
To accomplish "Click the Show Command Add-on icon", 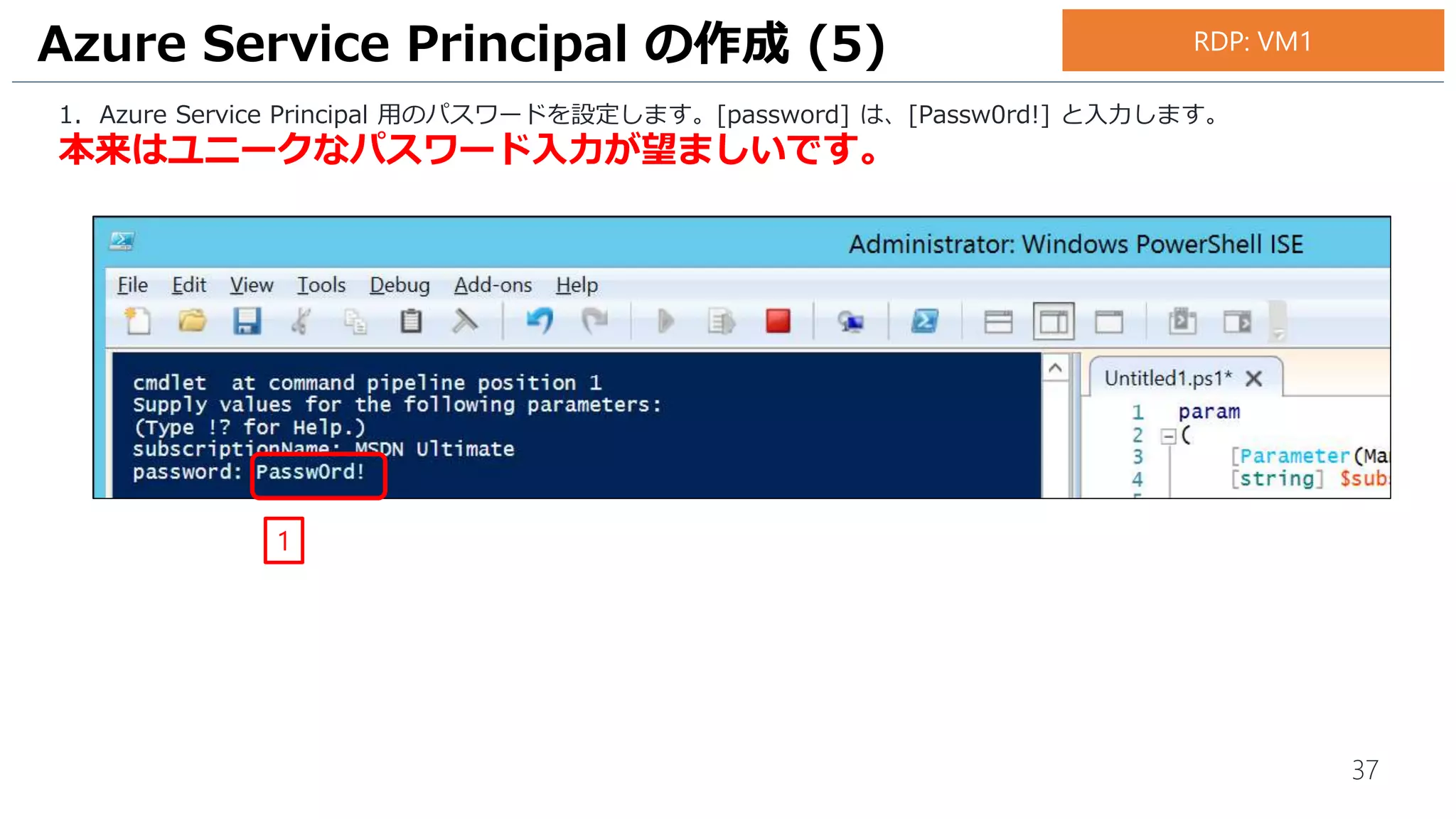I will (1237, 322).
